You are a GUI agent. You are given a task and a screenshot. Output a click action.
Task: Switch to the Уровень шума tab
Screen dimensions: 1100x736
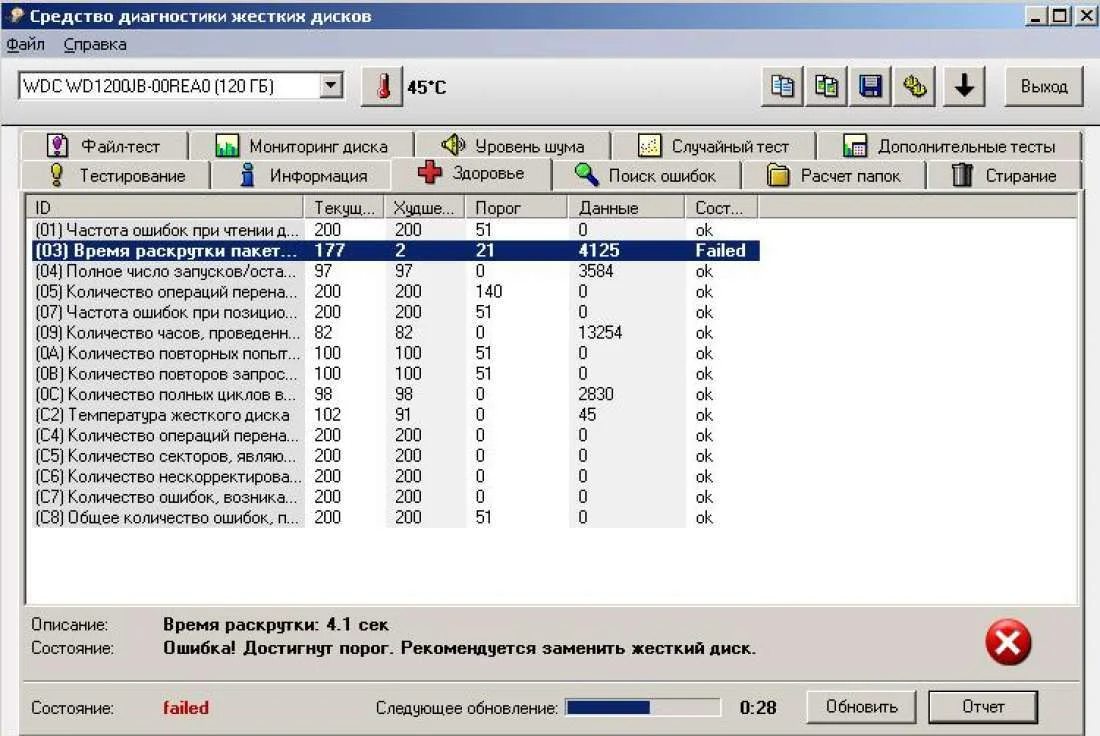coord(513,146)
